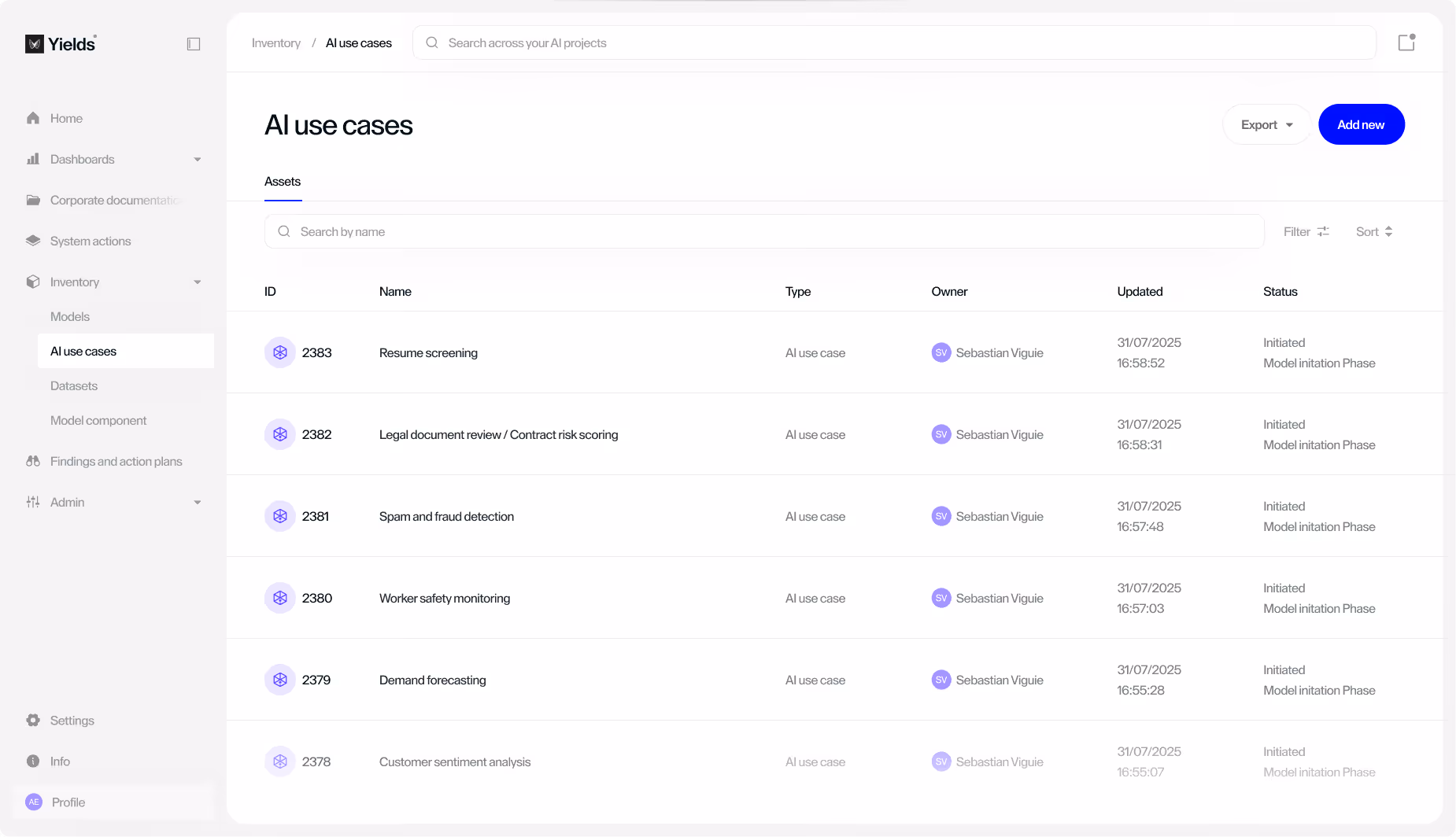
Task: Click the magnifier icon in Search by name
Action: pos(284,231)
